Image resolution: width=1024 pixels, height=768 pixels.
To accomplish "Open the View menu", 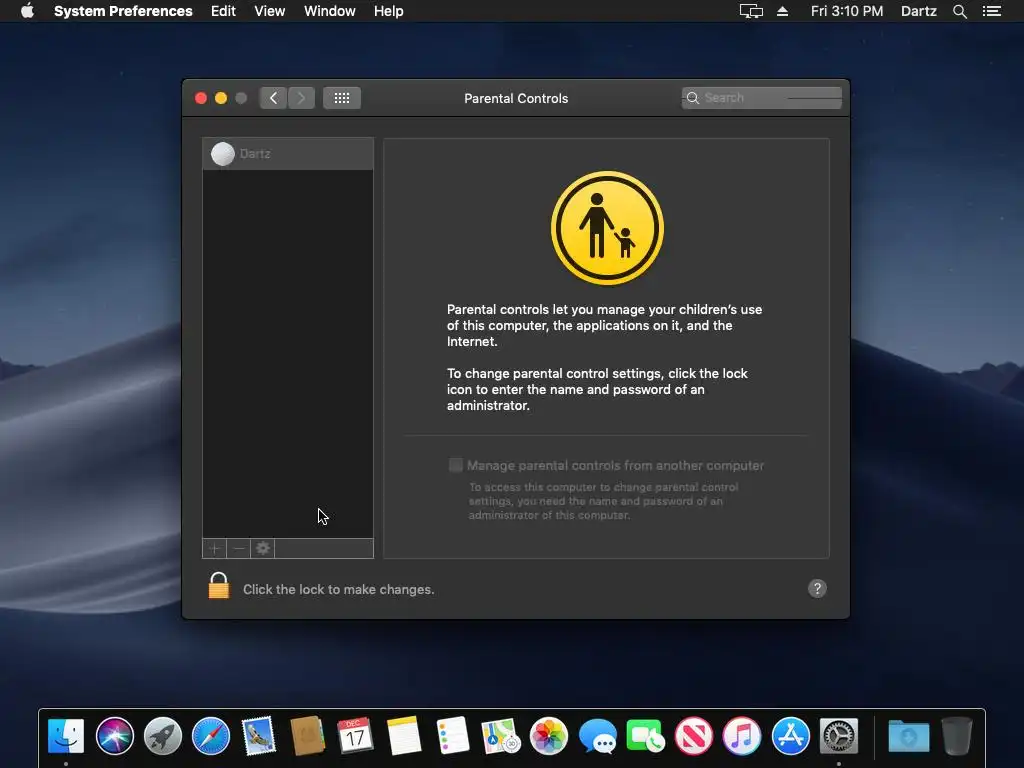I will pyautogui.click(x=270, y=11).
